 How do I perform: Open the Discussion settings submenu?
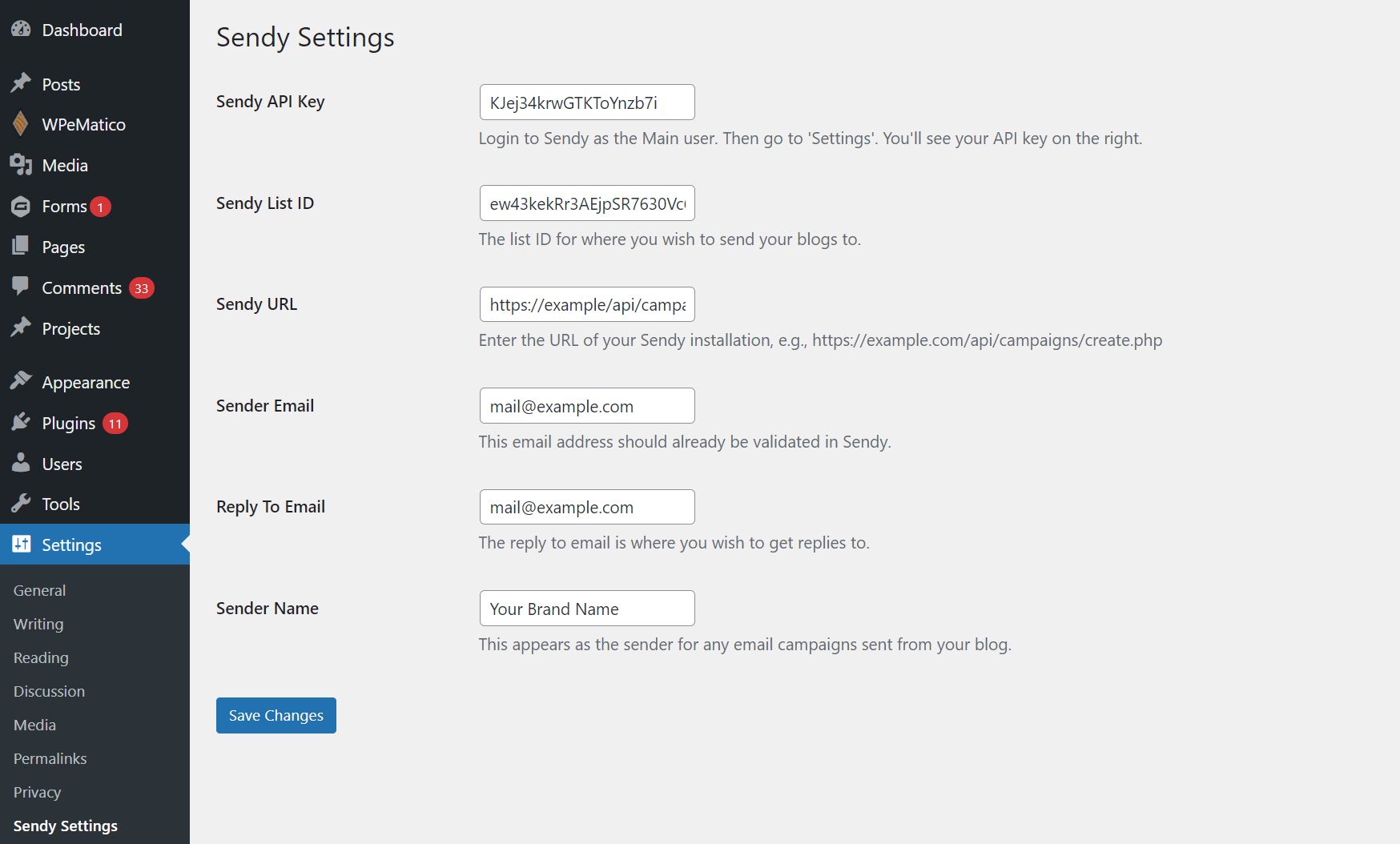(49, 691)
